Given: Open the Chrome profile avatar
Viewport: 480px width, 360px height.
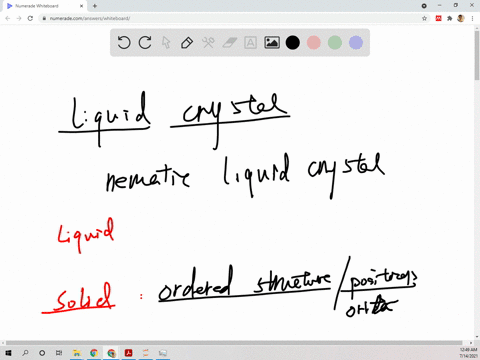Looking at the screenshot, I should click(x=461, y=18).
